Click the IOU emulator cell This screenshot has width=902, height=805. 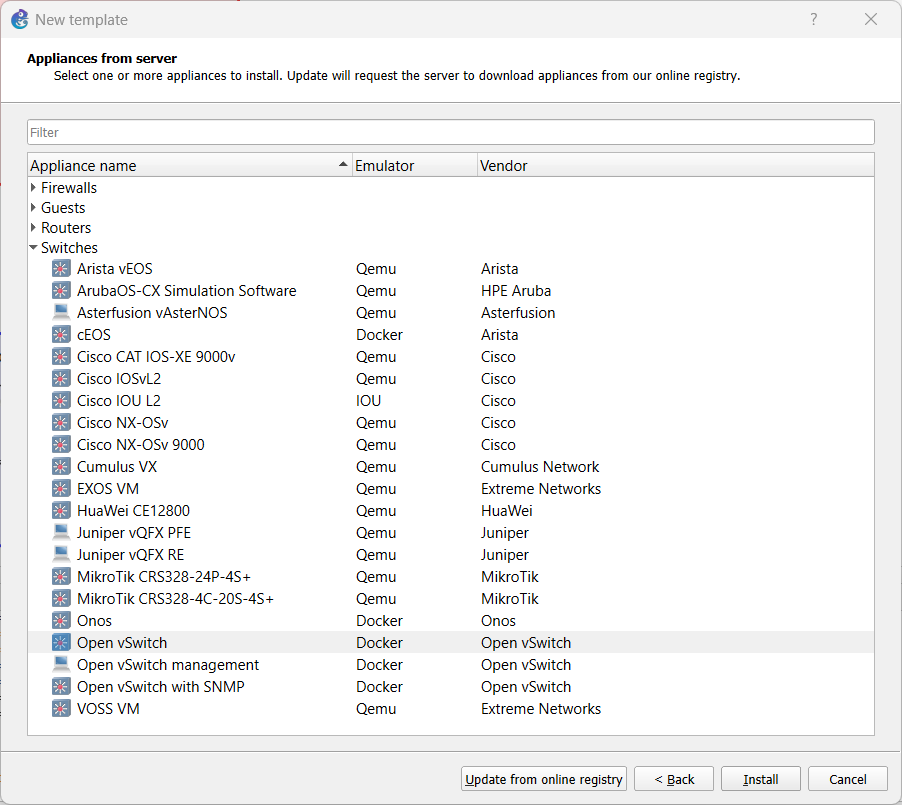pos(369,400)
